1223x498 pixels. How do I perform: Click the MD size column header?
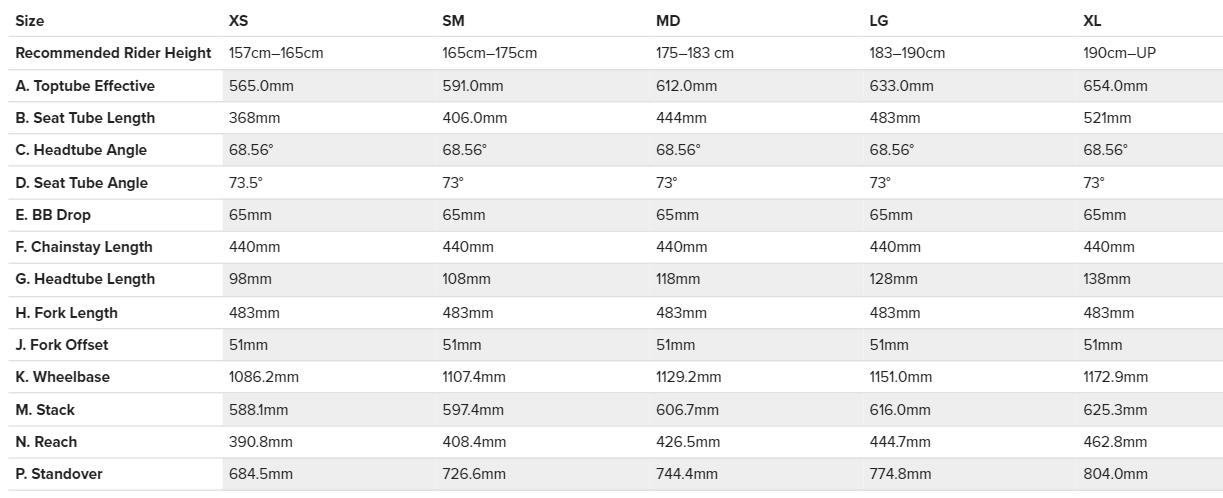coord(668,20)
